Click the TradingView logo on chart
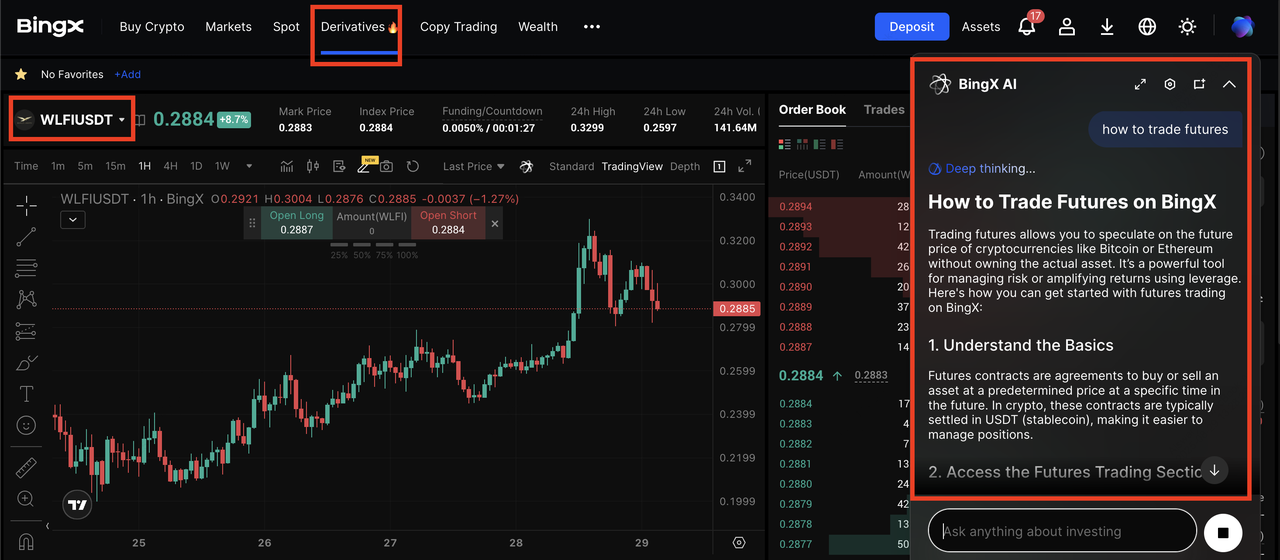Screen dimensions: 1280x560 pyautogui.click(x=77, y=505)
